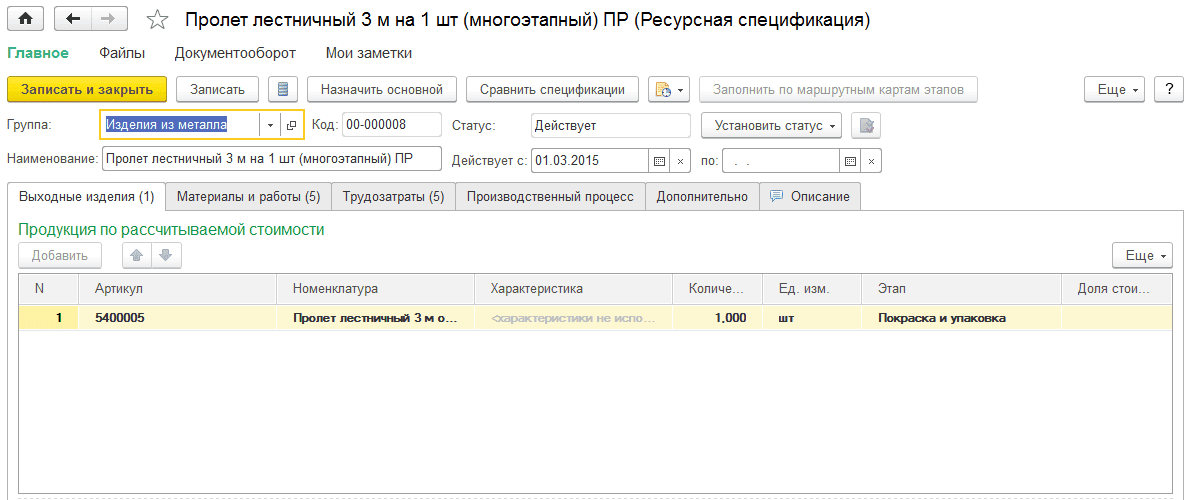This screenshot has height=500, width=1189.
Task: Navigate forward with the right arrow
Action: pos(108,19)
